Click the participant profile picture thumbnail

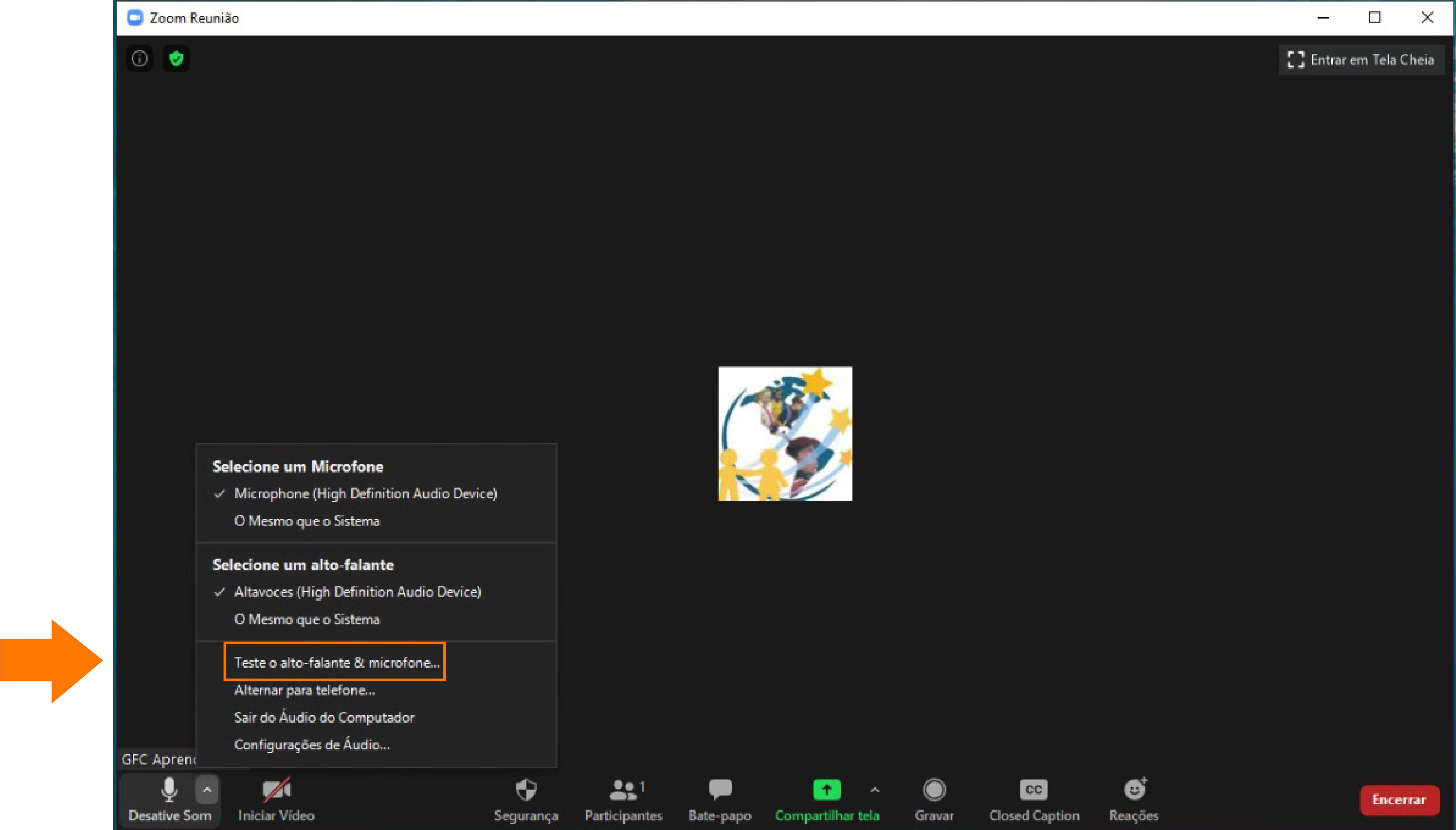[x=785, y=433]
